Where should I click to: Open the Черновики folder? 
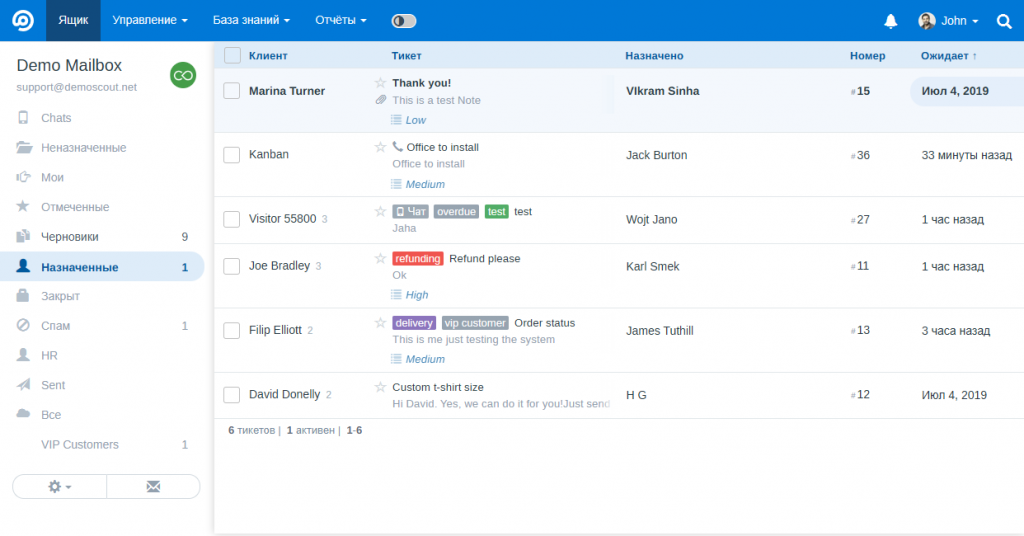tap(70, 237)
